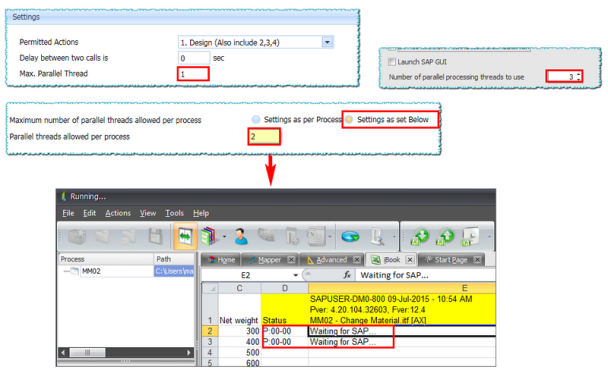Viewport: 608px width, 370px height.
Task: Switch to the Mapper tab
Action: [x=269, y=260]
